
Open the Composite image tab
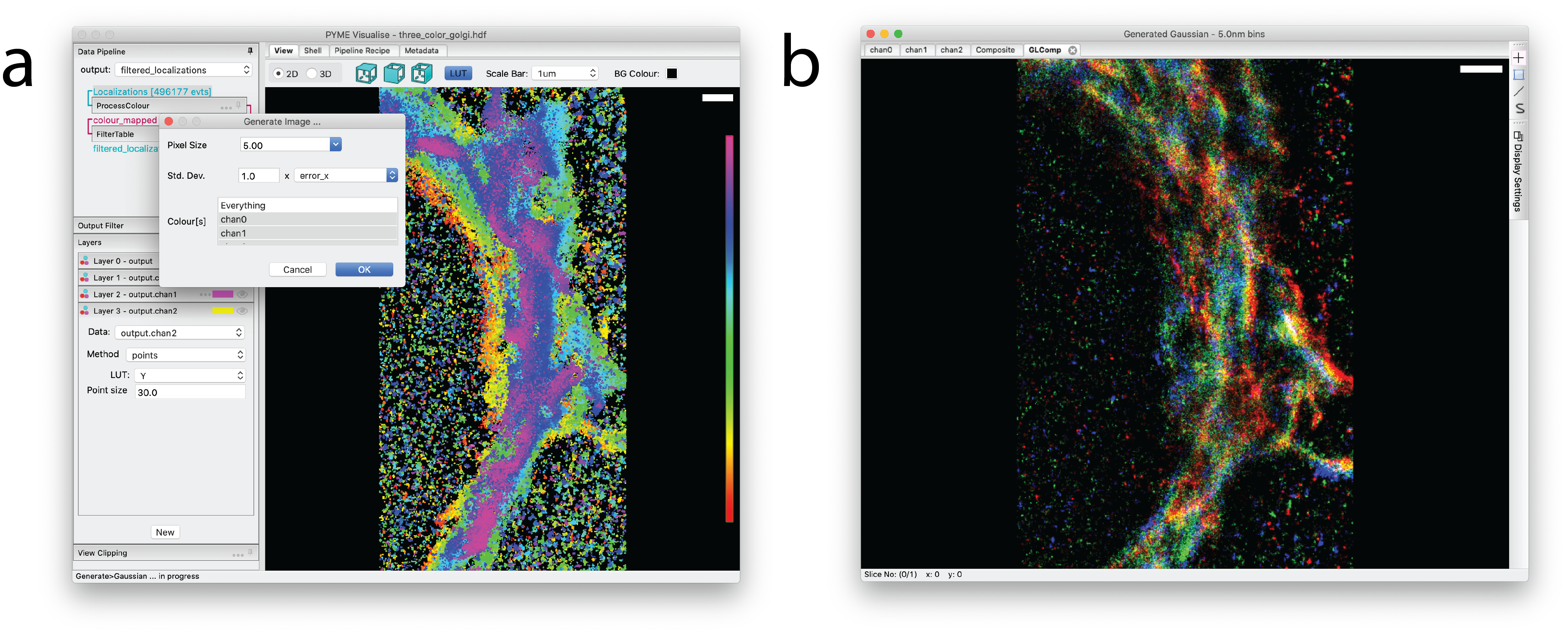tap(995, 50)
